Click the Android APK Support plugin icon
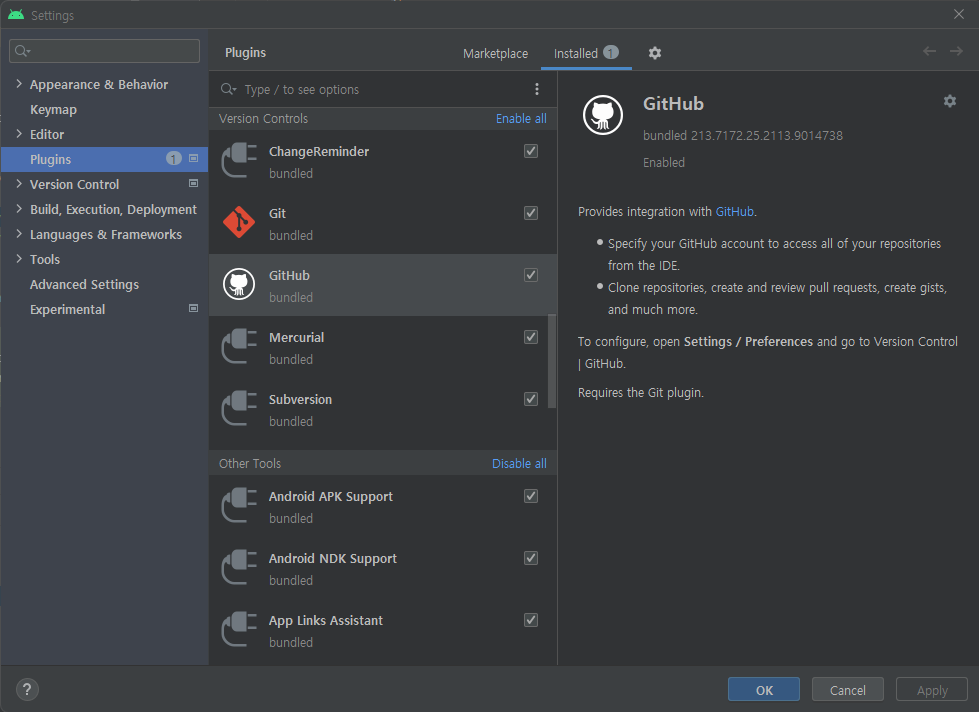The height and width of the screenshot is (712, 979). click(239, 505)
